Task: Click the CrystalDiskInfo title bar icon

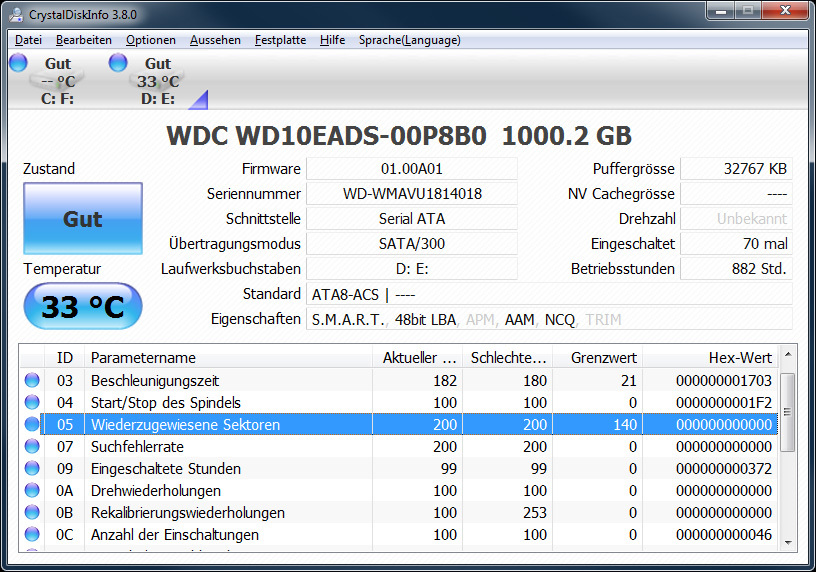Action: pyautogui.click(x=17, y=15)
